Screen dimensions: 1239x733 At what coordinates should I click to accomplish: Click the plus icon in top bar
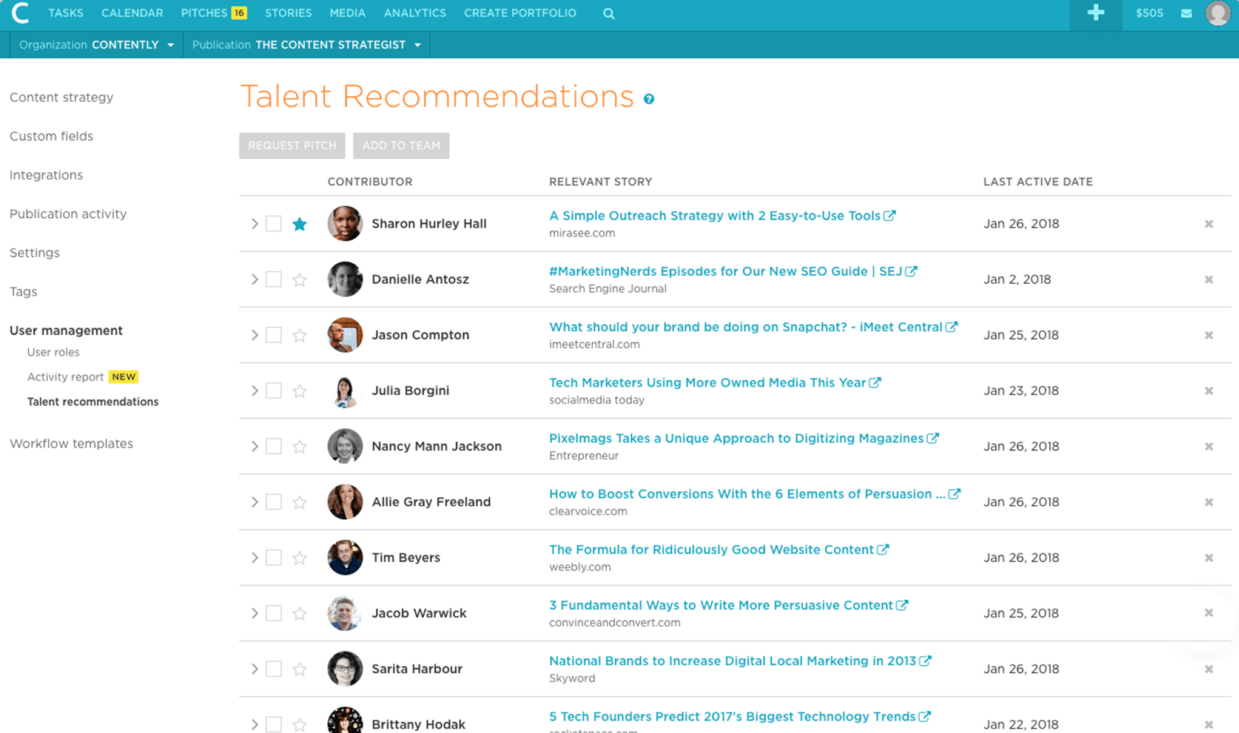pos(1096,13)
